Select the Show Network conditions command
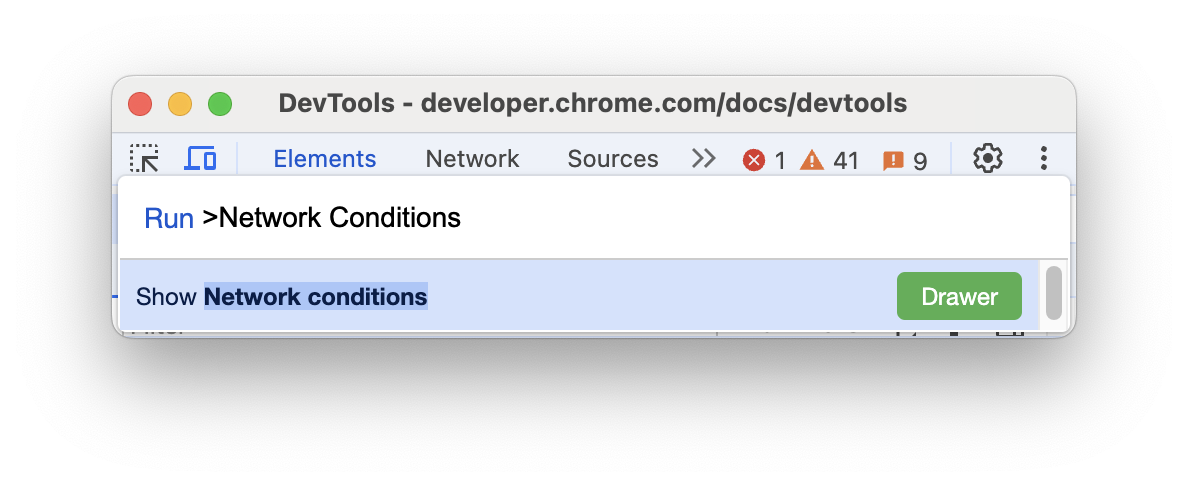Viewport: 1188px width, 486px height. pos(500,297)
